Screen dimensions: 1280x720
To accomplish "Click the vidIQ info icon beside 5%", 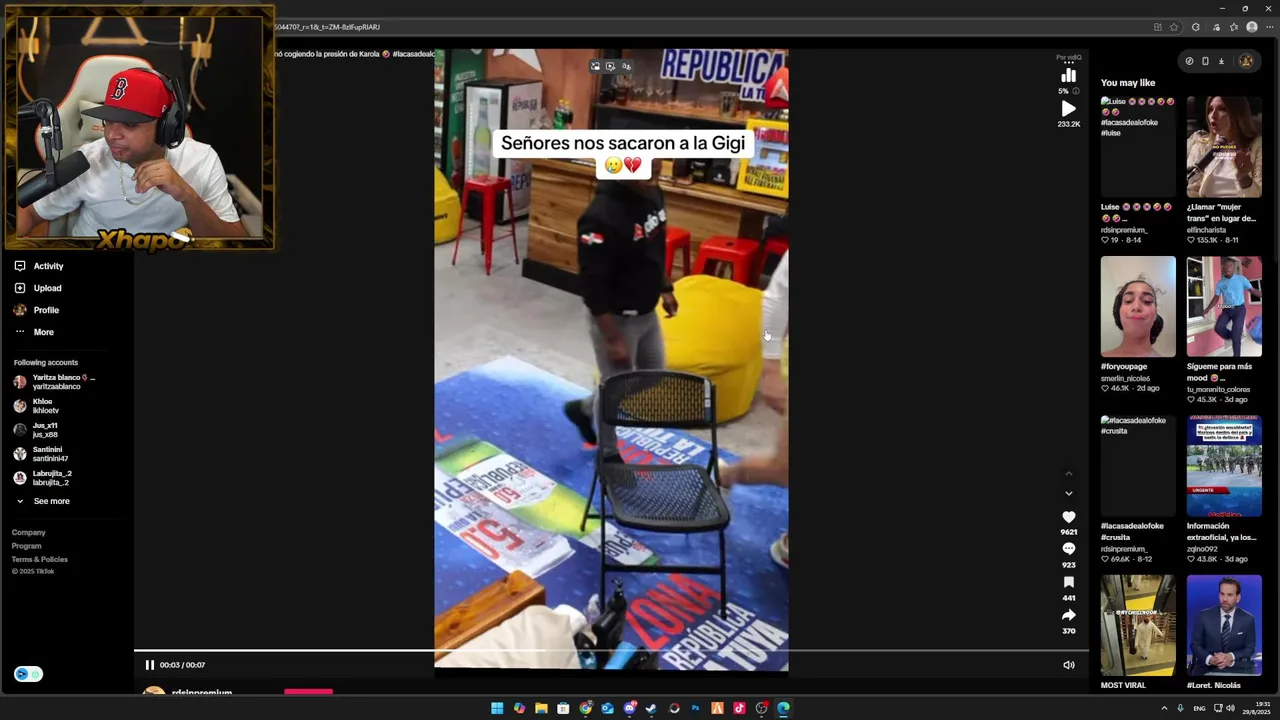I will (1076, 91).
